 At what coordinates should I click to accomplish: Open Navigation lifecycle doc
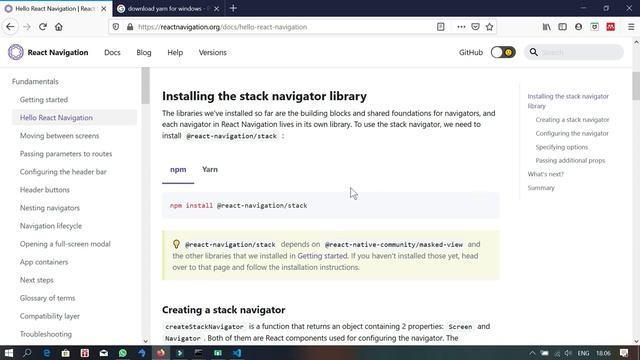tap(51, 226)
